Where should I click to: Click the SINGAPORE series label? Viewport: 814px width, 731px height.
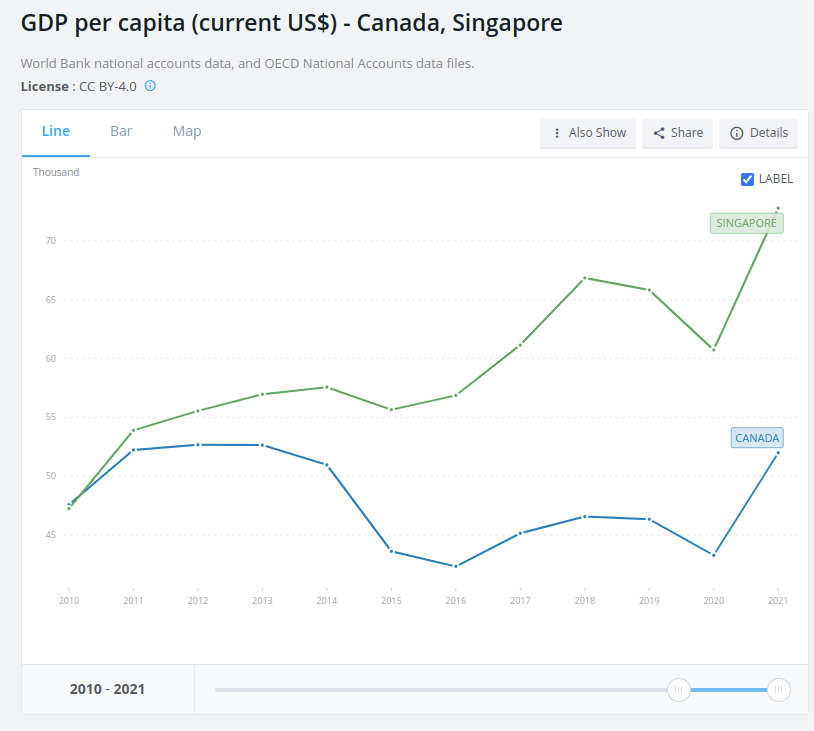coord(747,223)
